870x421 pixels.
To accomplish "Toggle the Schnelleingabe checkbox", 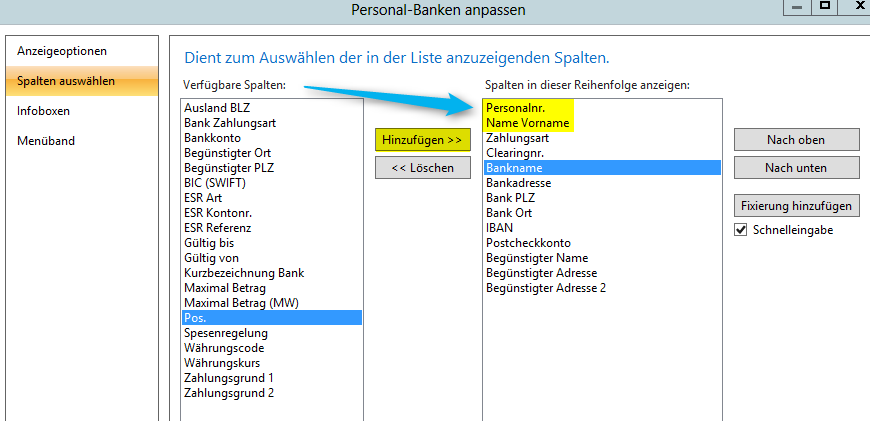I will tap(741, 230).
